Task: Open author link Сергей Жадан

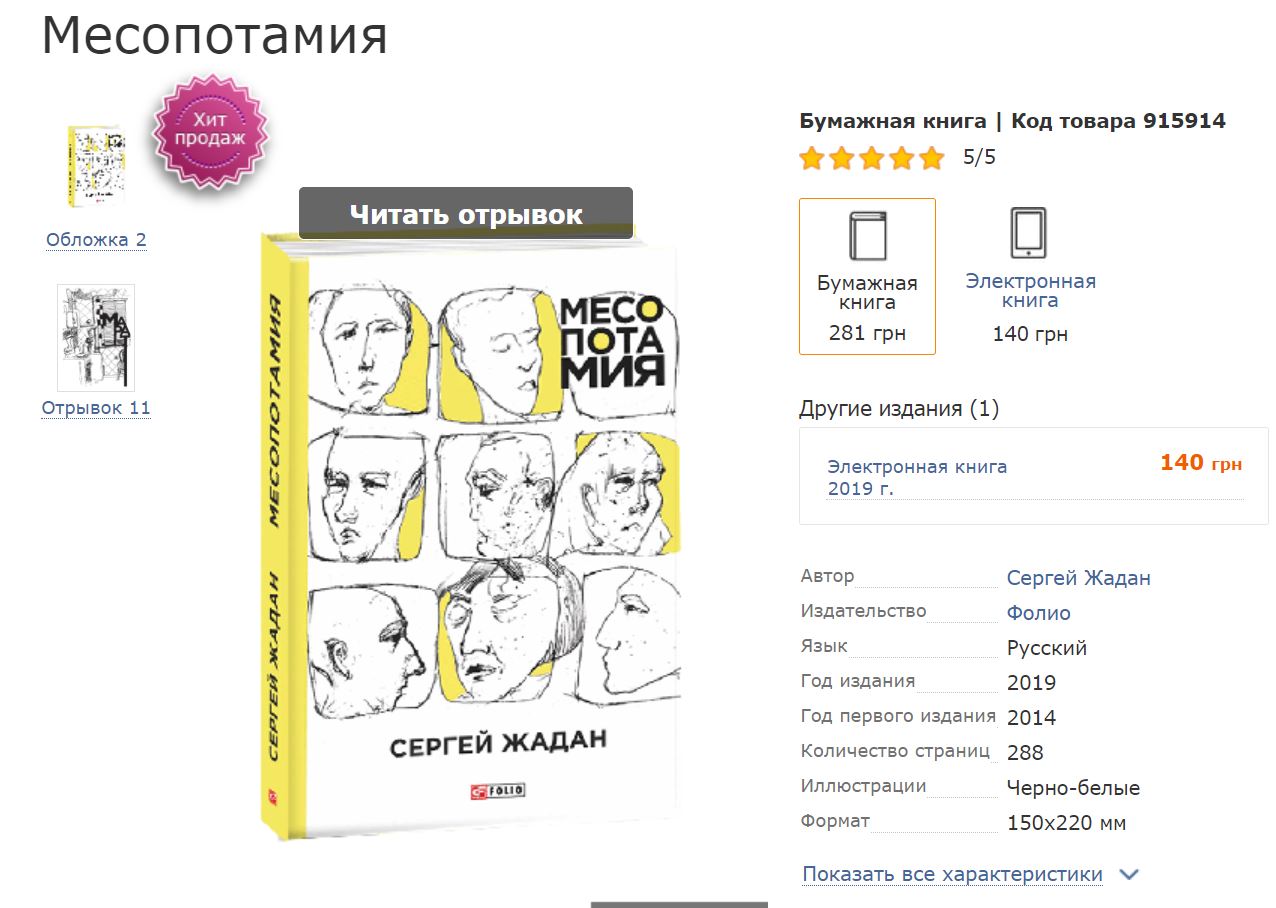Action: point(1078,578)
